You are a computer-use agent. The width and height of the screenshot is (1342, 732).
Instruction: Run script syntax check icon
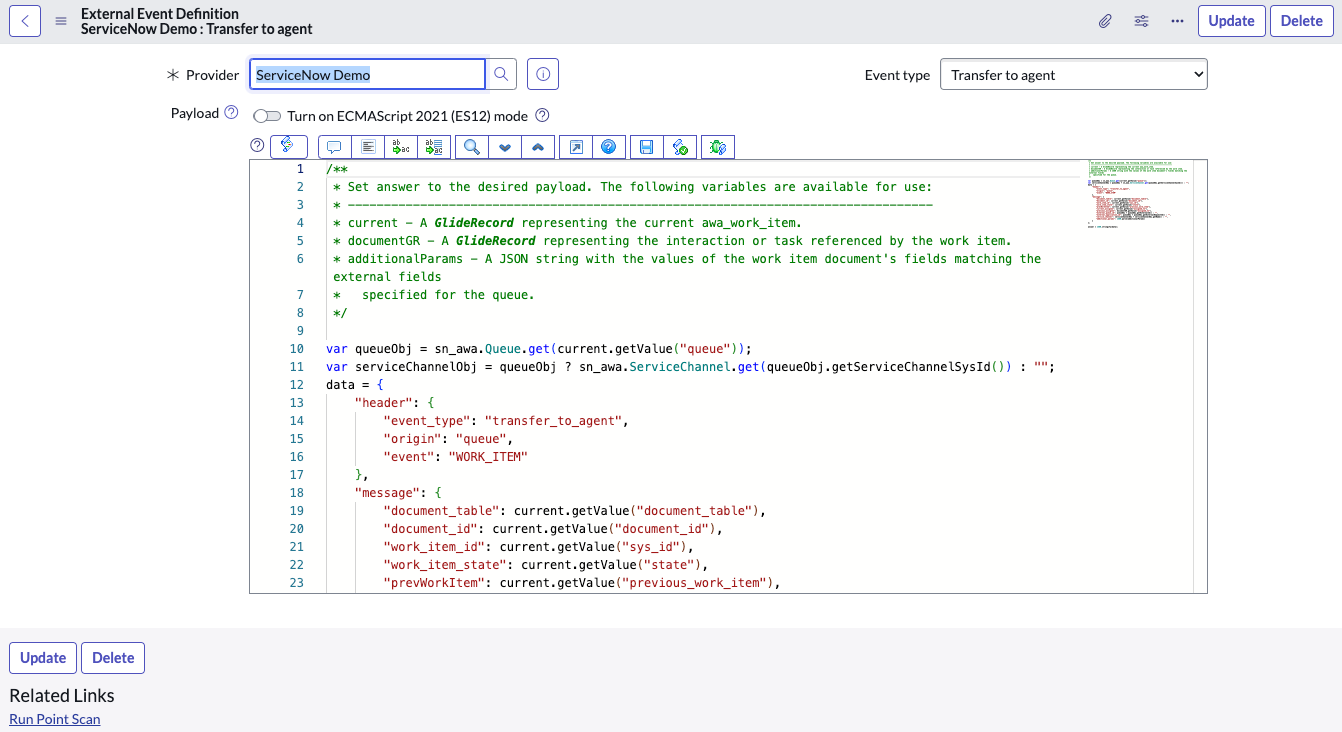coord(680,147)
